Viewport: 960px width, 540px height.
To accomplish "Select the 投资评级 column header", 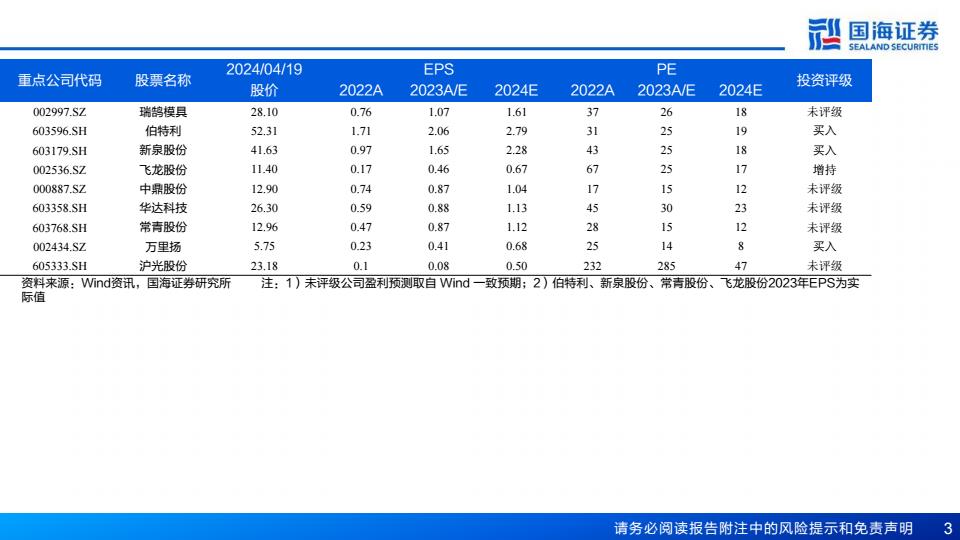I will point(824,80).
